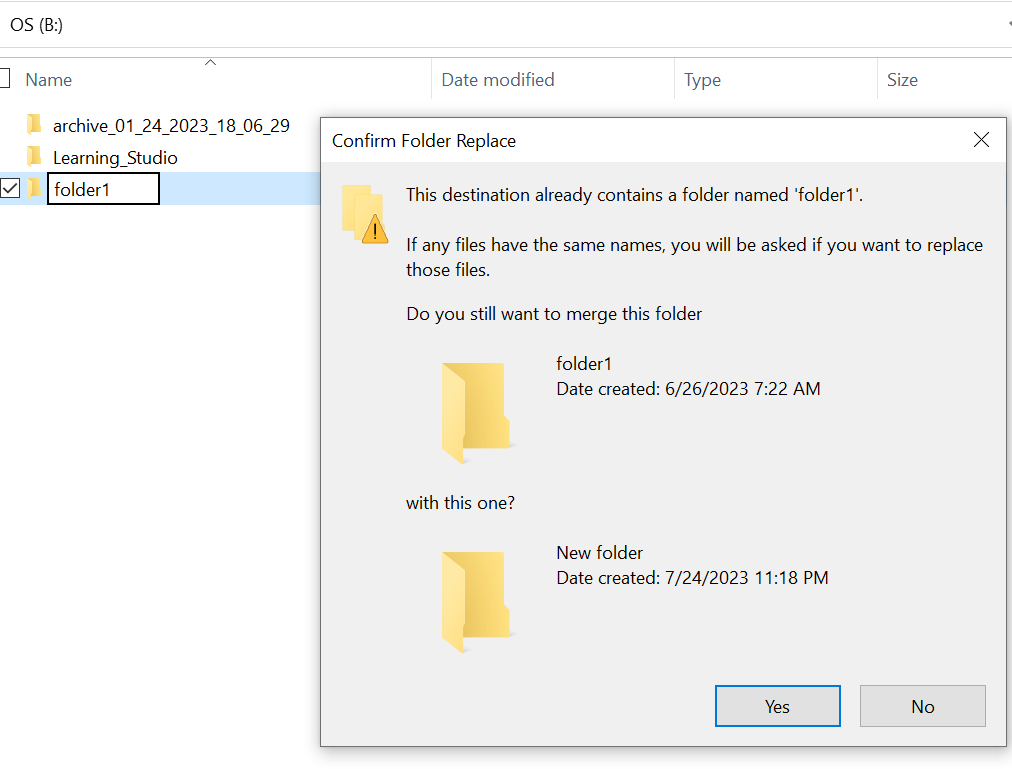1012x769 pixels.
Task: Sort the list by the Name column
Action: click(49, 80)
